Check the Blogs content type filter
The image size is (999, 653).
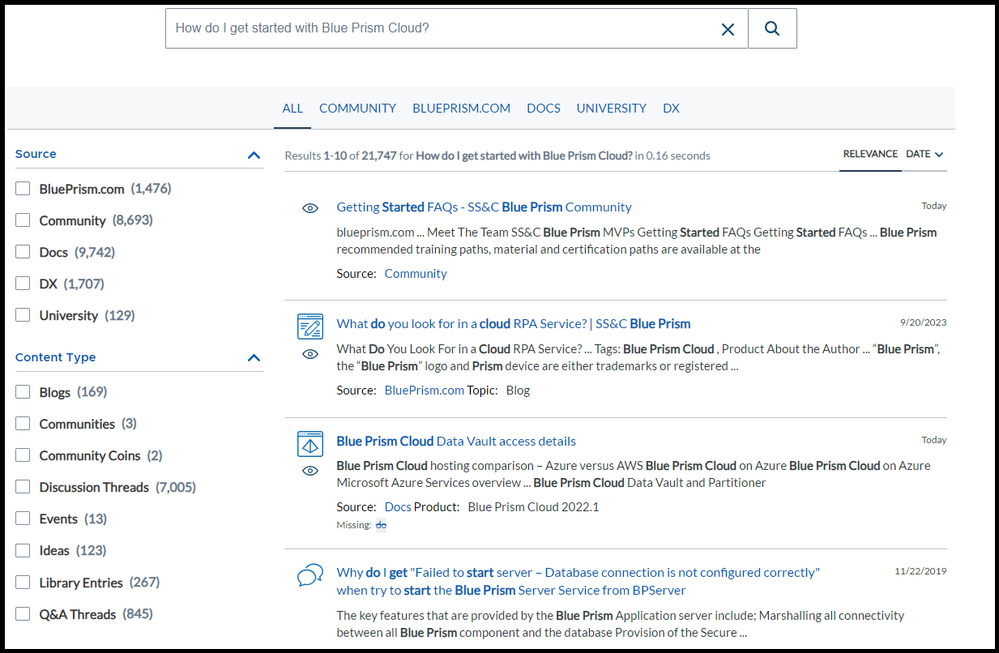(x=23, y=392)
